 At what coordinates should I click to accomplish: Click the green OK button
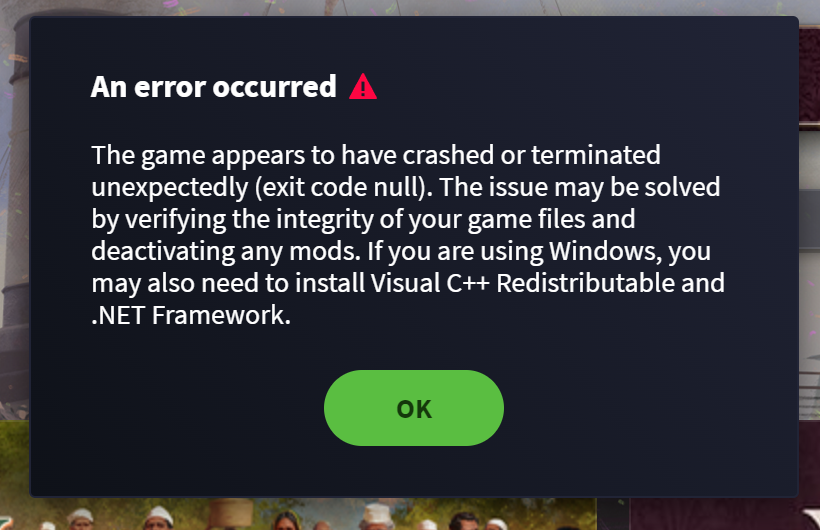coord(414,408)
